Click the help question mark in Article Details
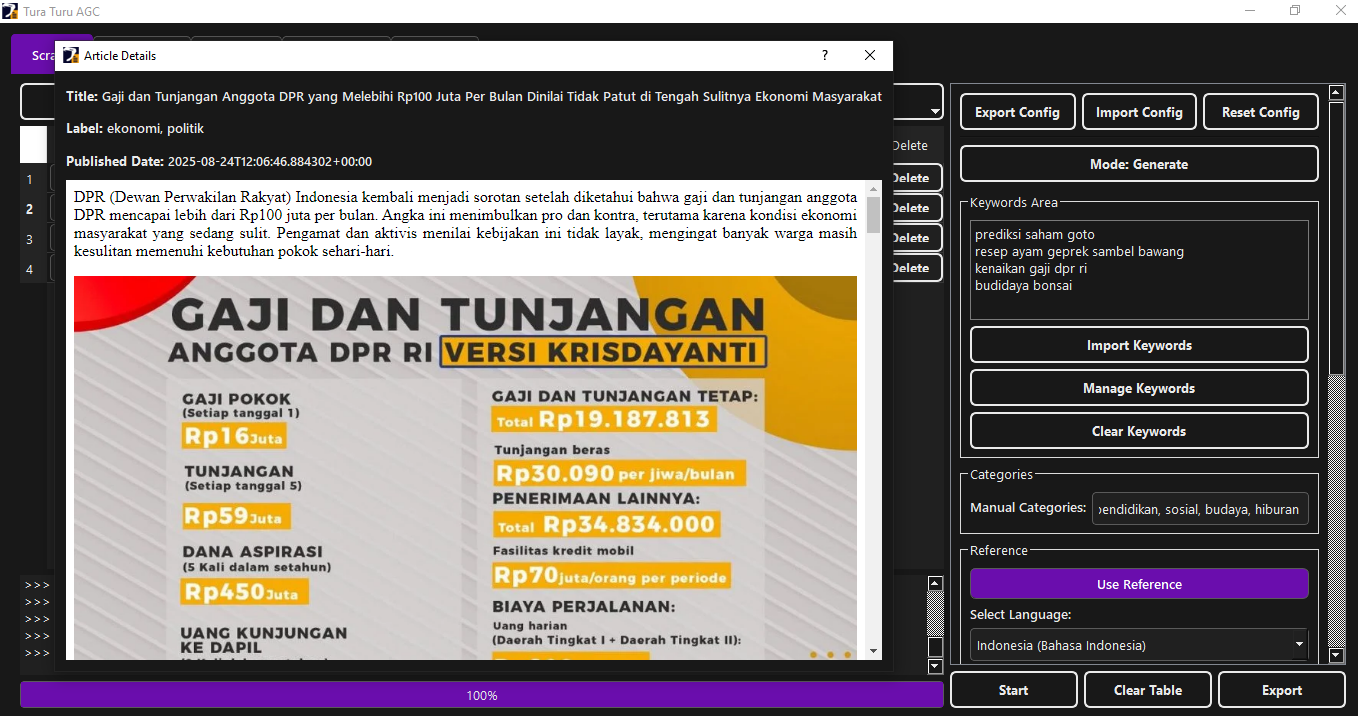 point(825,56)
